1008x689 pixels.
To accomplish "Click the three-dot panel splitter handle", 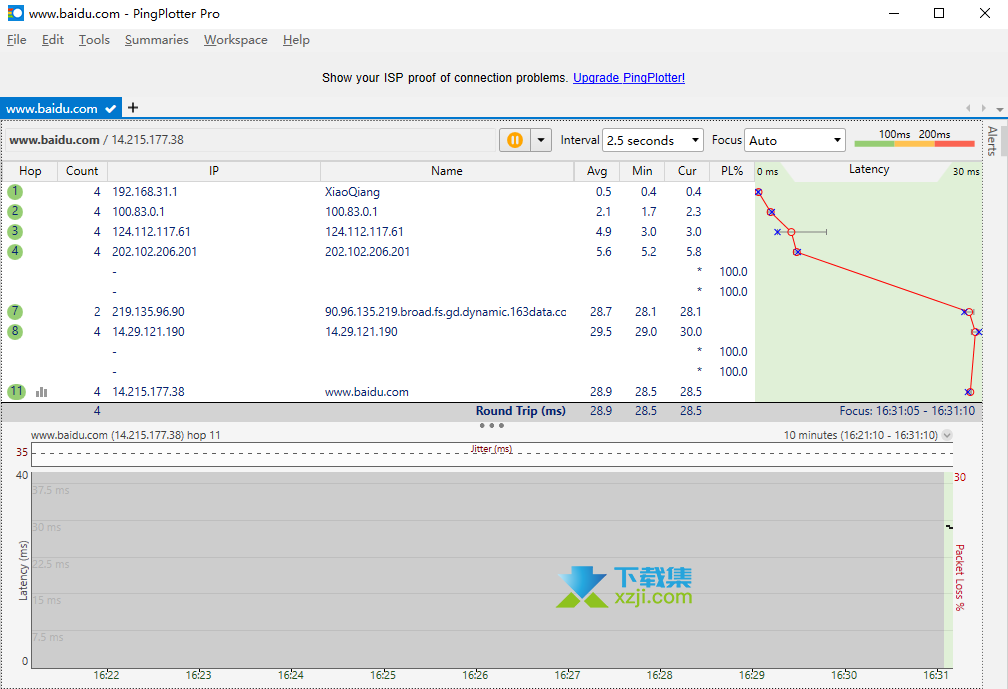I will (x=492, y=425).
